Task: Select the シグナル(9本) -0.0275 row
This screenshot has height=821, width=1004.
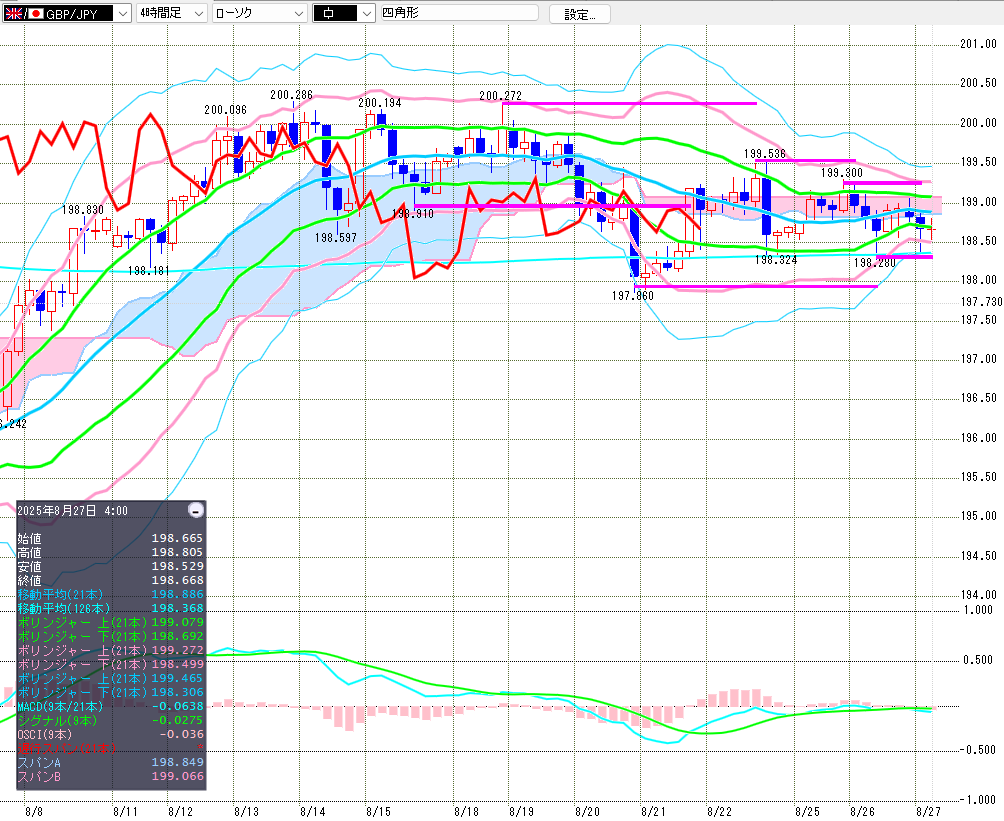Action: (110, 720)
